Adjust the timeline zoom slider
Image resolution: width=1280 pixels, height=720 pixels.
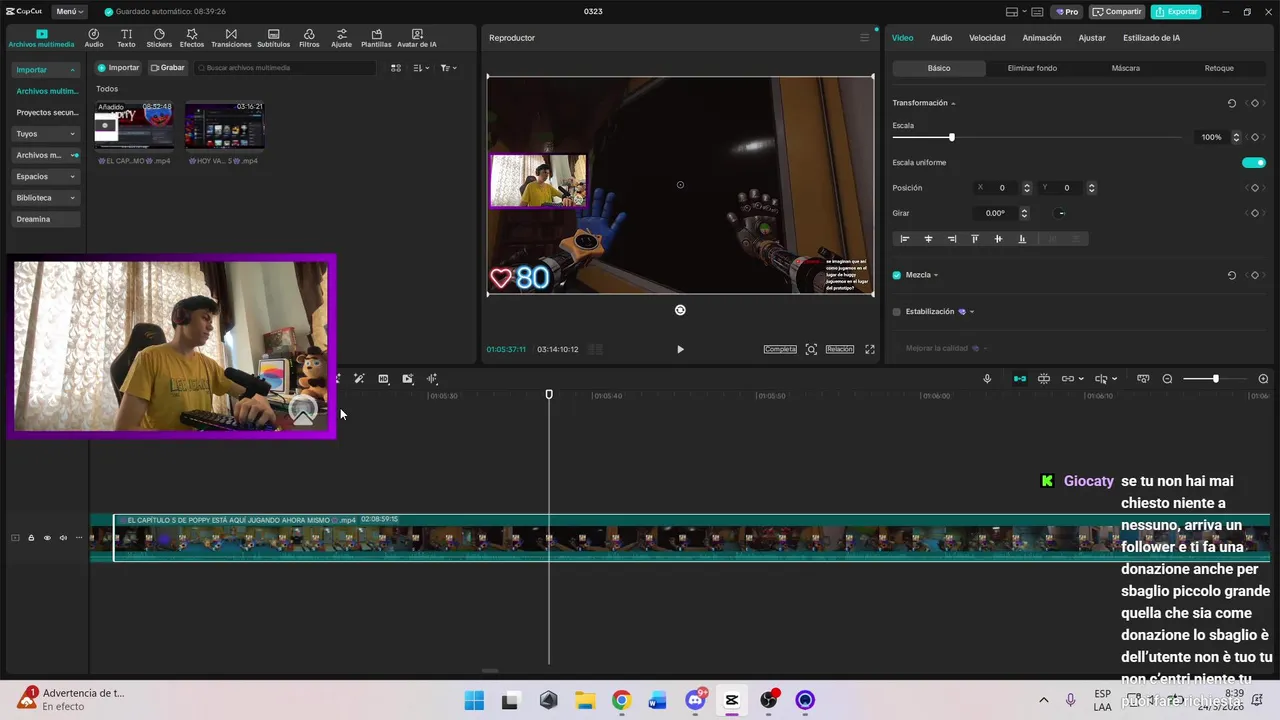coord(1215,379)
